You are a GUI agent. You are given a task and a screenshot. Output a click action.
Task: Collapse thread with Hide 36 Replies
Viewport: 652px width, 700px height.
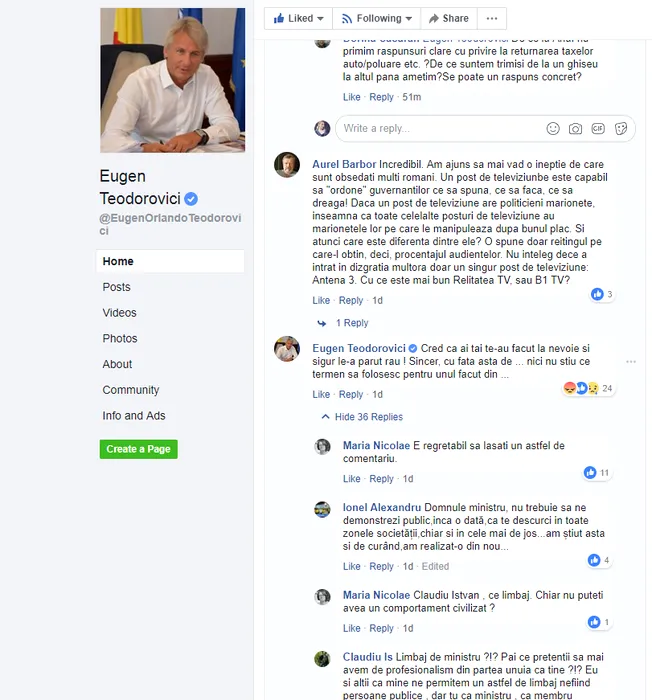(362, 417)
